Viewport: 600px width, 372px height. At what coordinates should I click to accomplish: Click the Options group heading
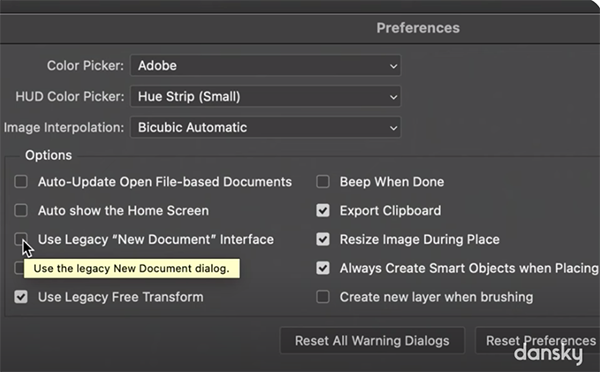click(49, 155)
